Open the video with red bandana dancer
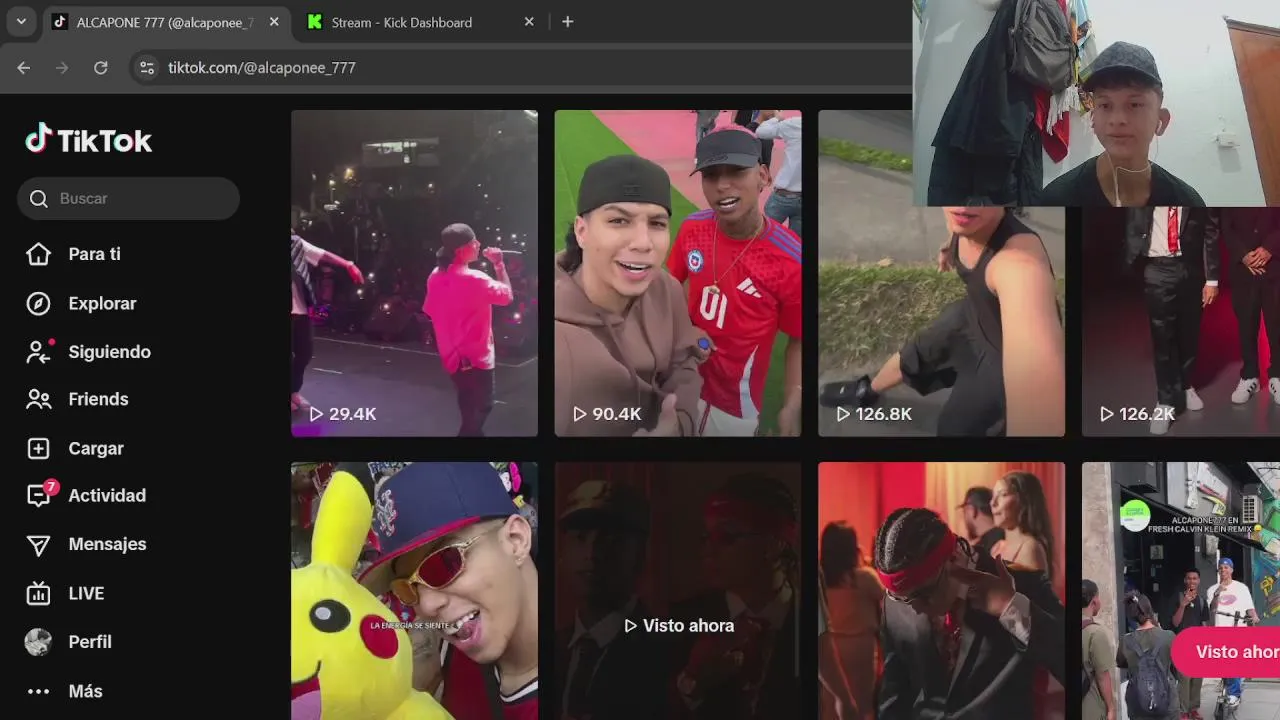Screen dimensions: 1280x720 941,591
